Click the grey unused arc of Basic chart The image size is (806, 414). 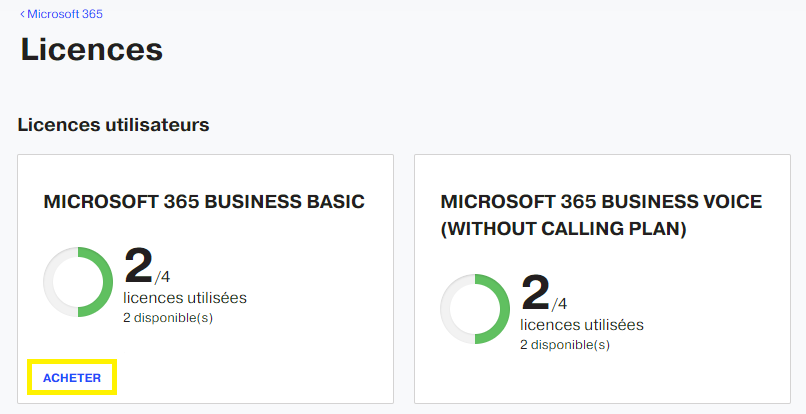(x=48, y=282)
